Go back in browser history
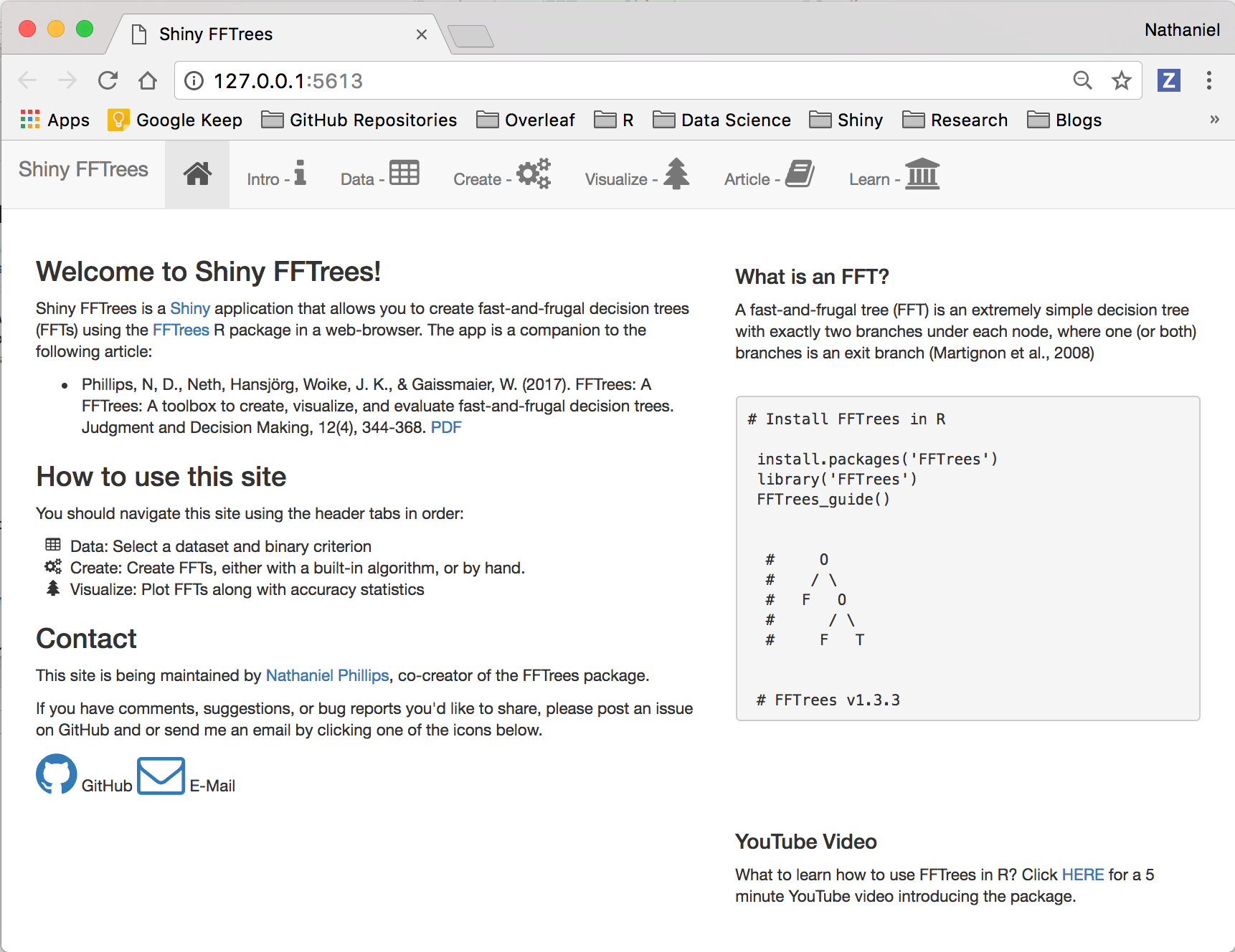Viewport: 1235px width, 952px height. click(27, 80)
